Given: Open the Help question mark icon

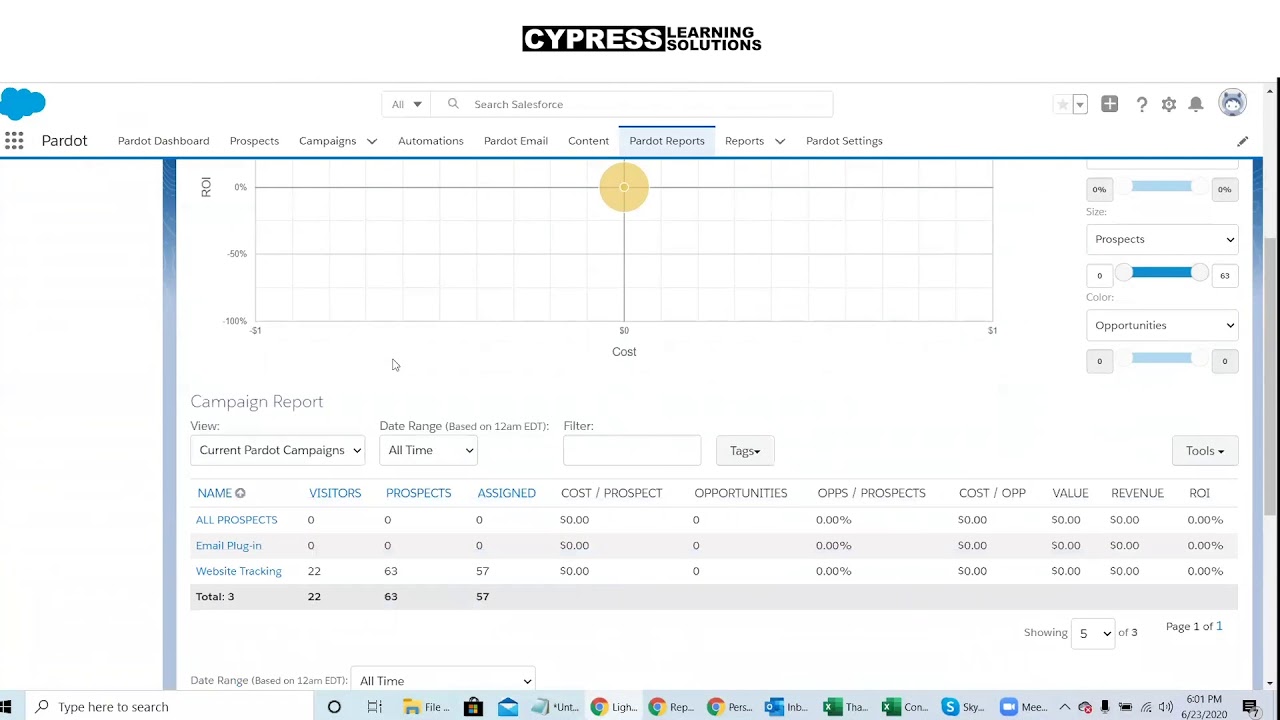Looking at the screenshot, I should (x=1142, y=104).
